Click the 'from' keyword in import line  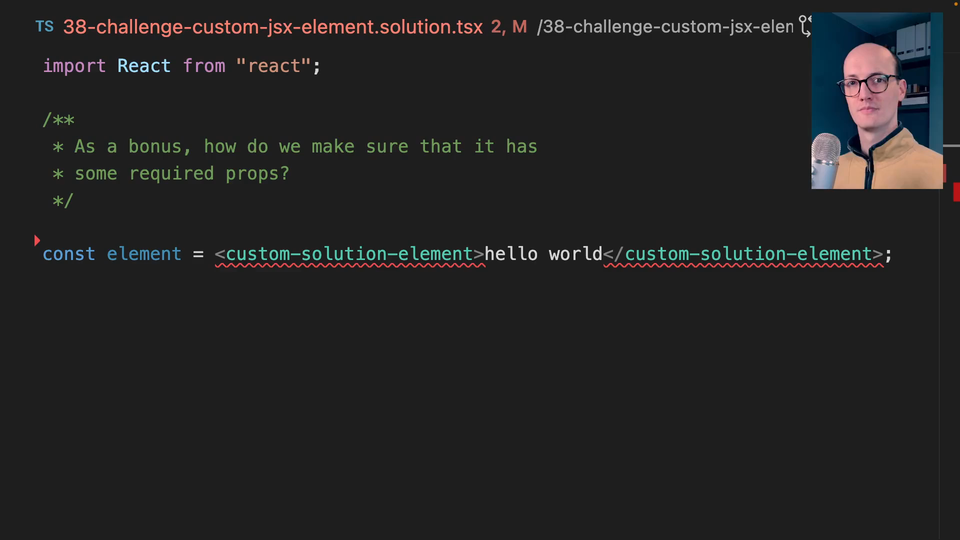coord(203,66)
